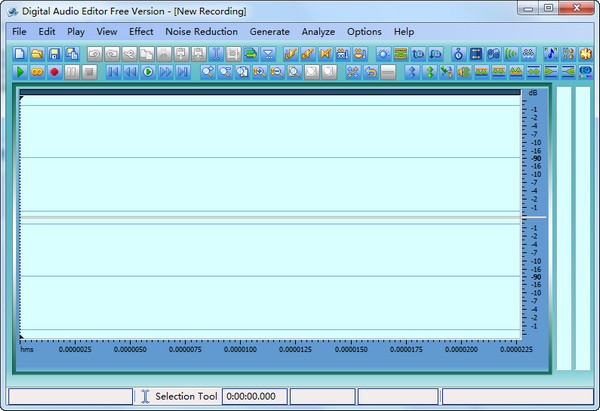
Task: Click the New file icon
Action: [20, 53]
